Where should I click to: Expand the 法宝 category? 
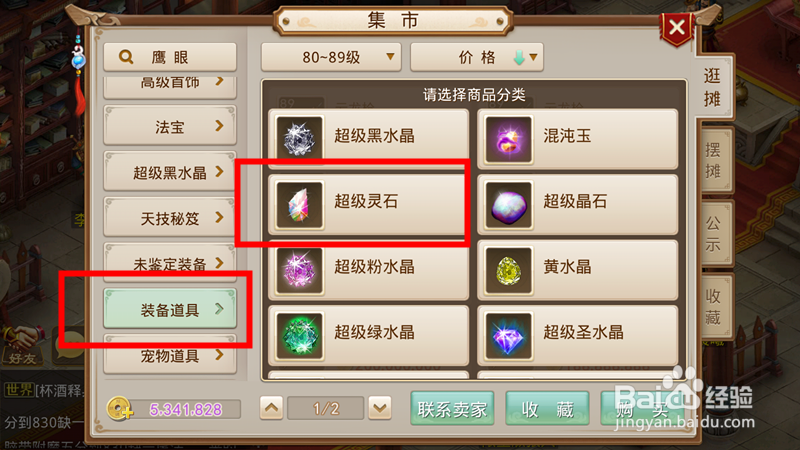click(170, 126)
